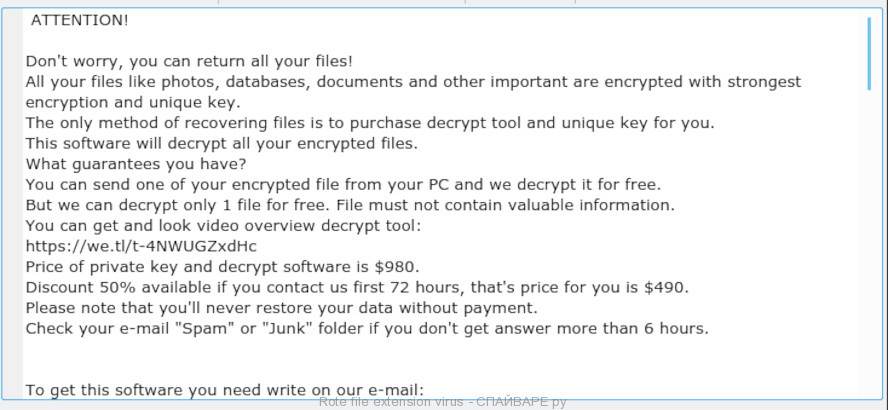Open the https://we.tl/t-4NWUGZxdHc link
This screenshot has height=410, width=888.
pos(141,246)
